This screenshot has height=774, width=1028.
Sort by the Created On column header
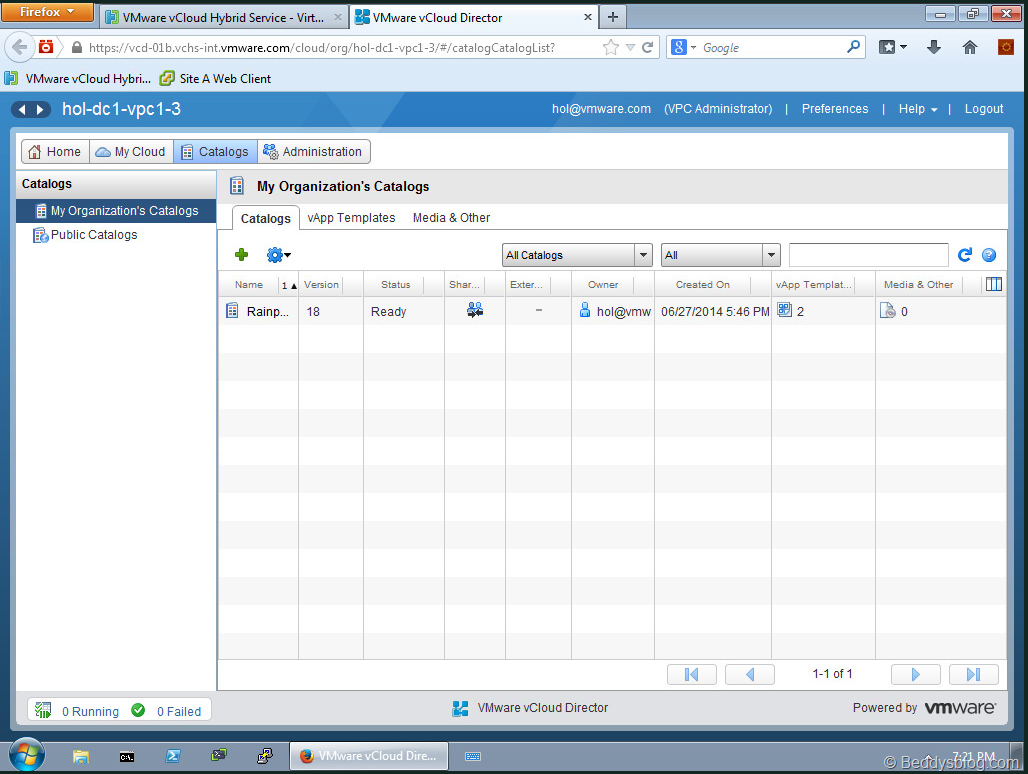[x=703, y=284]
